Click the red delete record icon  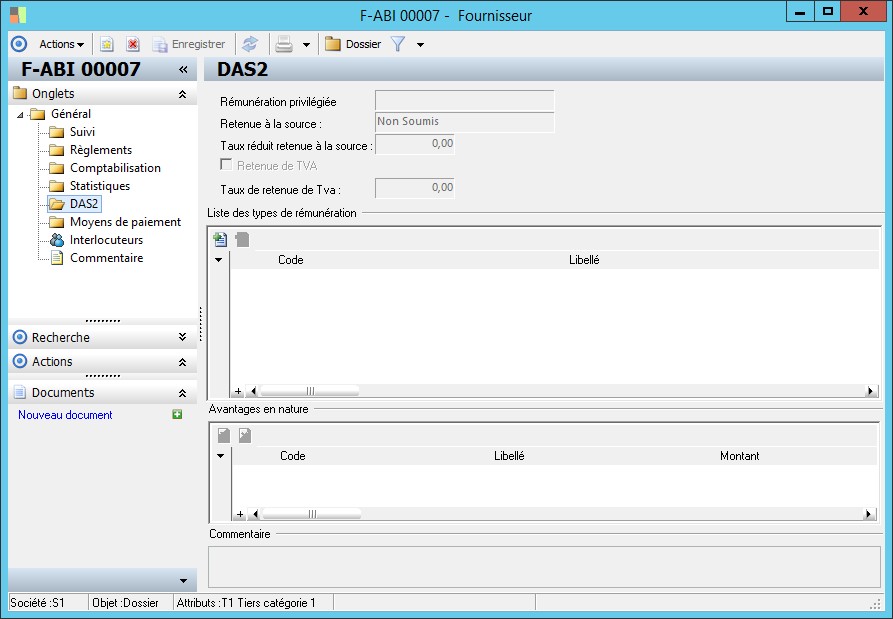coord(132,44)
